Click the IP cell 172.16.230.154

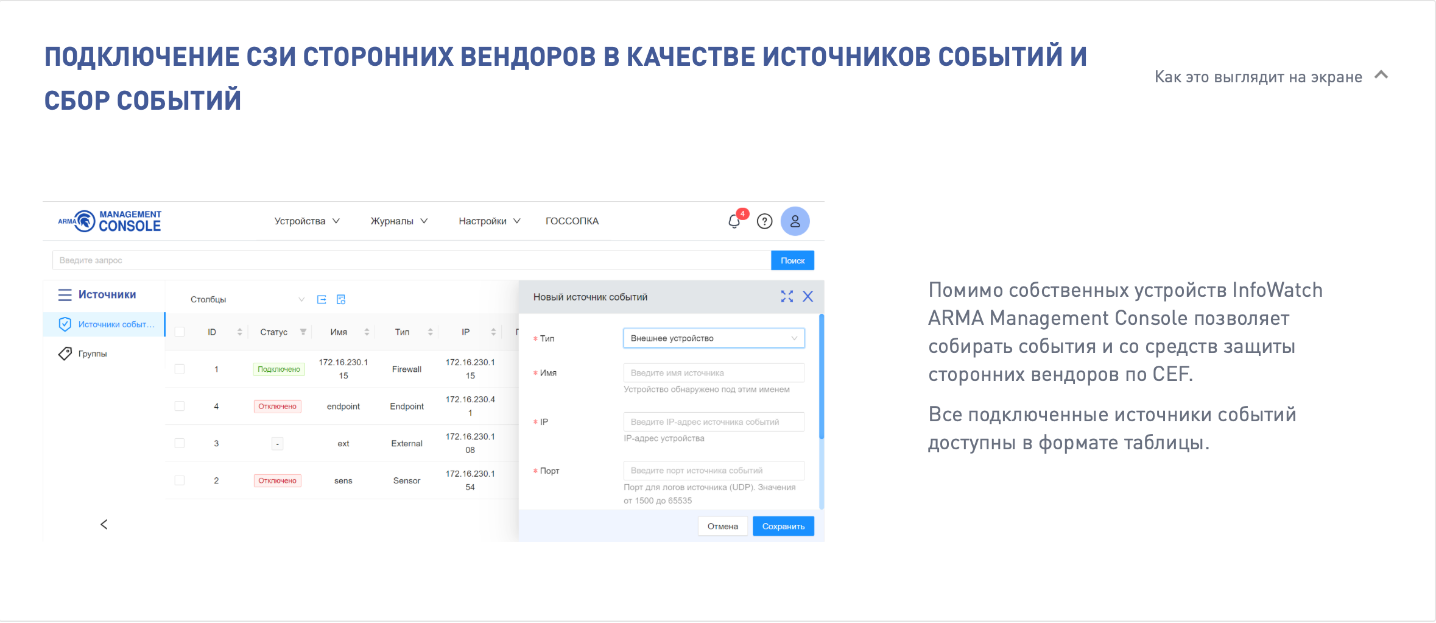(x=470, y=480)
